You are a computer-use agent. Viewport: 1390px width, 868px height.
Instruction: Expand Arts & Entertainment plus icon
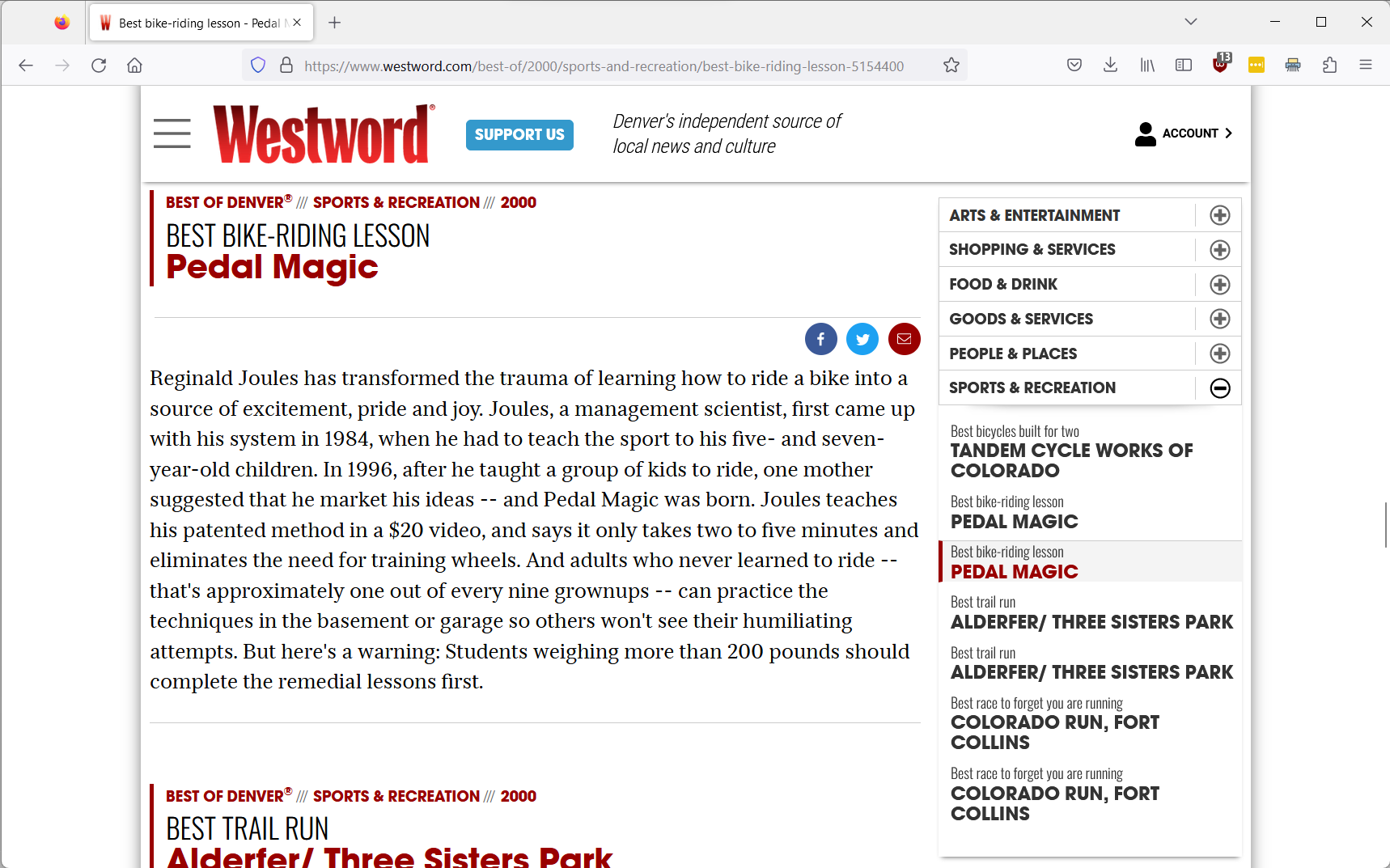point(1220,215)
